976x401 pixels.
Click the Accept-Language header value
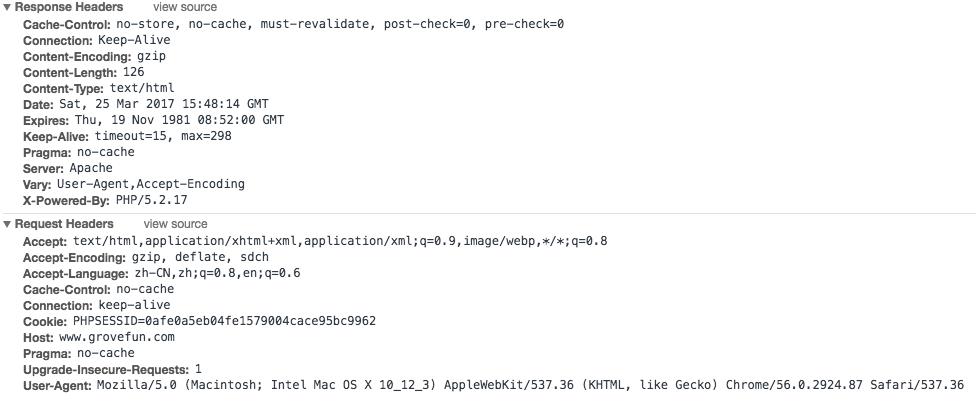click(x=217, y=273)
